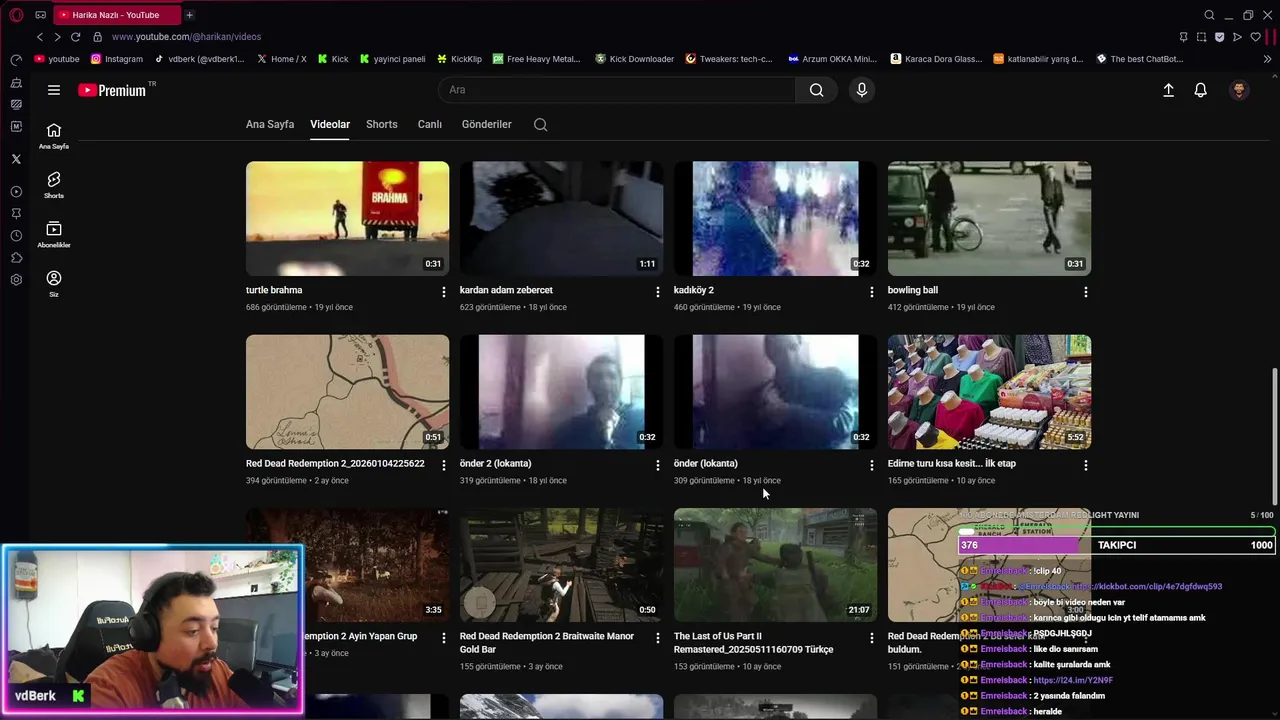The image size is (1280, 720).
Task: Click the YouTube Ara search field
Action: [x=617, y=90]
